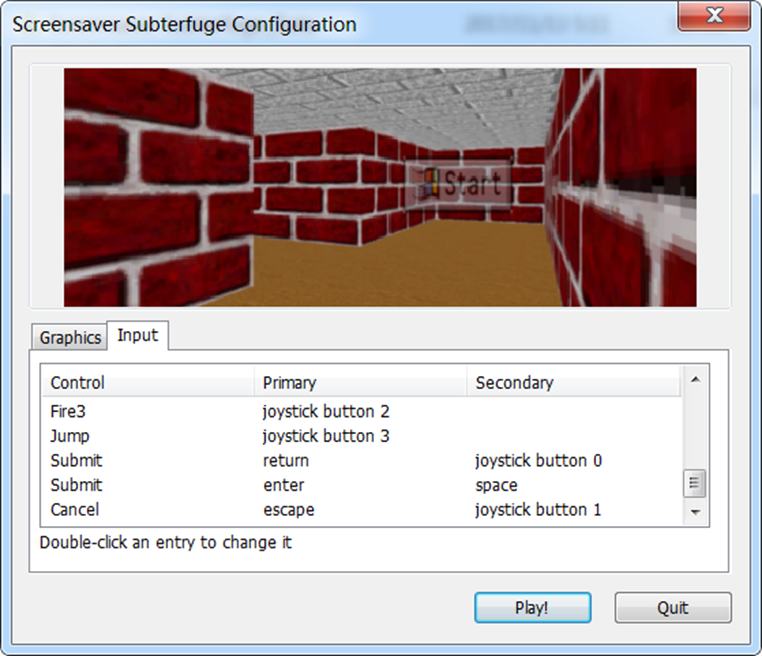The image size is (762, 656).
Task: Click the Secondary column header
Action: 573,382
